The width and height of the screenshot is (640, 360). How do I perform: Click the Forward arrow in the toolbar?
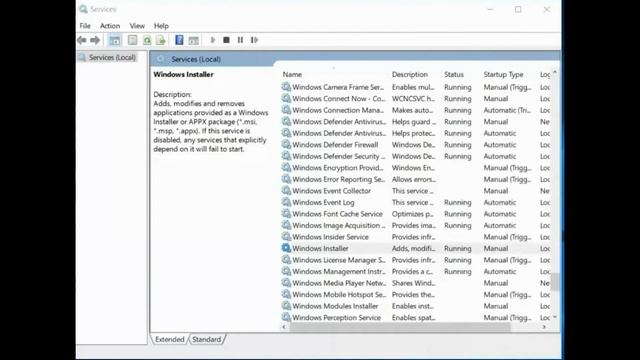[x=95, y=40]
